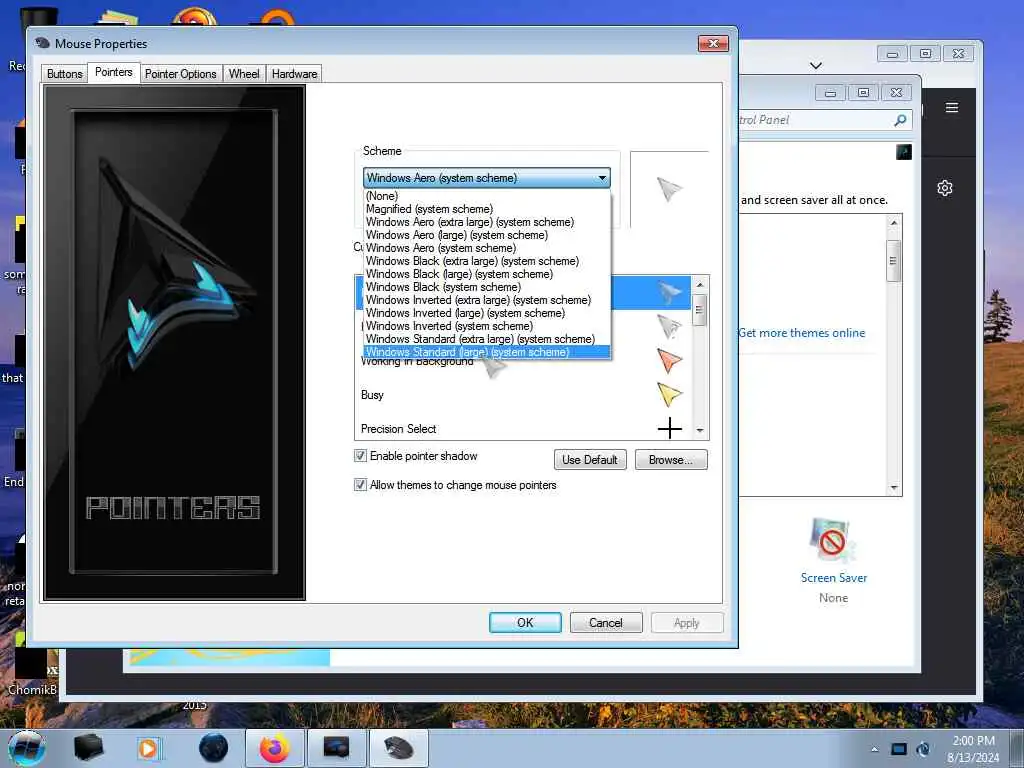1024x768 pixels.
Task: Click the themes list scrollbar up arrow
Action: [894, 223]
